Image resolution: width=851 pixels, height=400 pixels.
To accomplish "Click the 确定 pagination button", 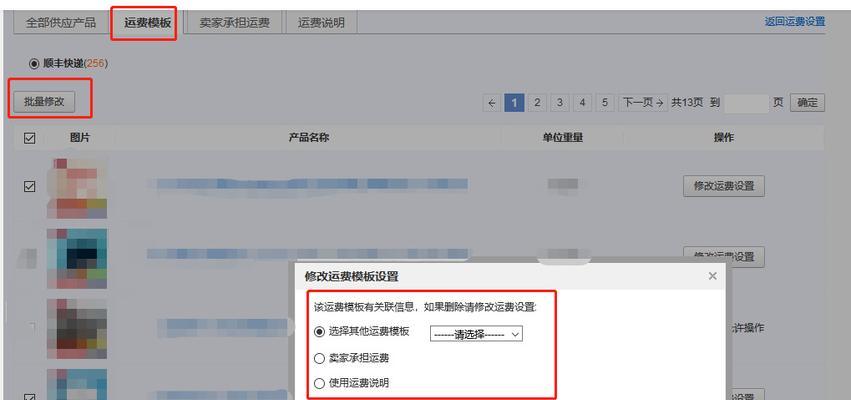I will [807, 103].
